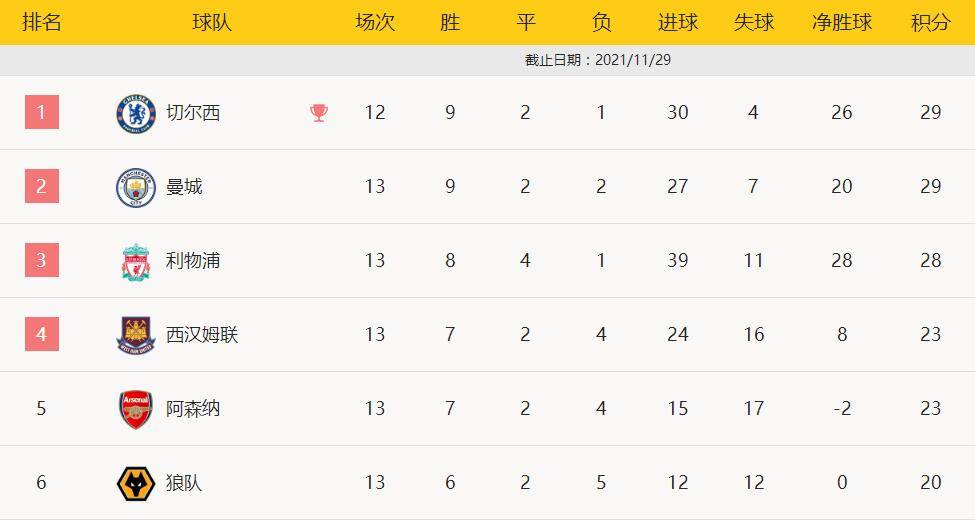Click the red rank 1 badge
This screenshot has width=975, height=520.
pos(42,112)
